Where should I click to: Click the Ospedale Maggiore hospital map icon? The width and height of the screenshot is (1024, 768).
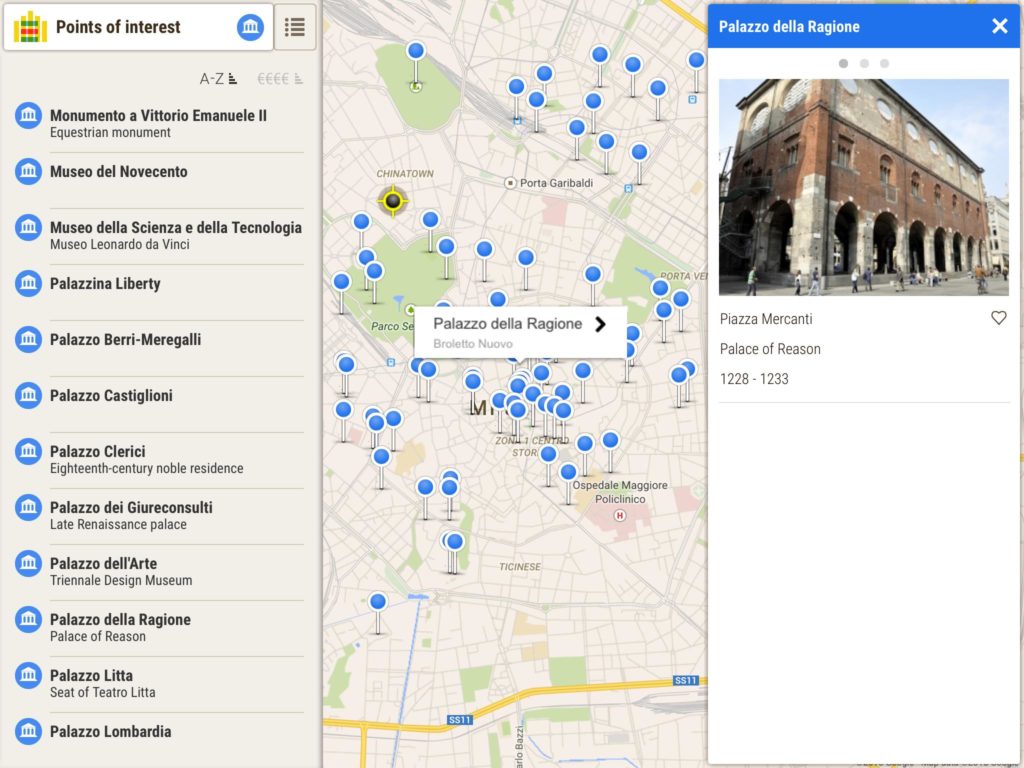[619, 516]
